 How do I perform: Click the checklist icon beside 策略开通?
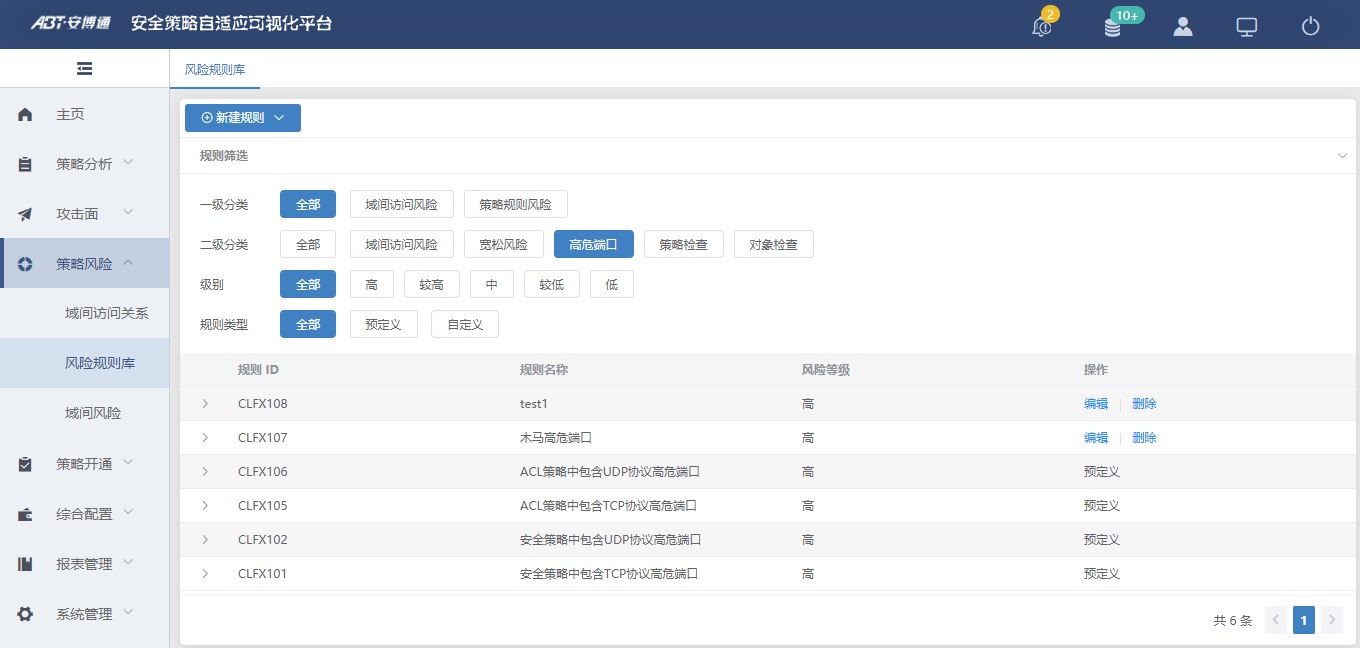tap(26, 464)
